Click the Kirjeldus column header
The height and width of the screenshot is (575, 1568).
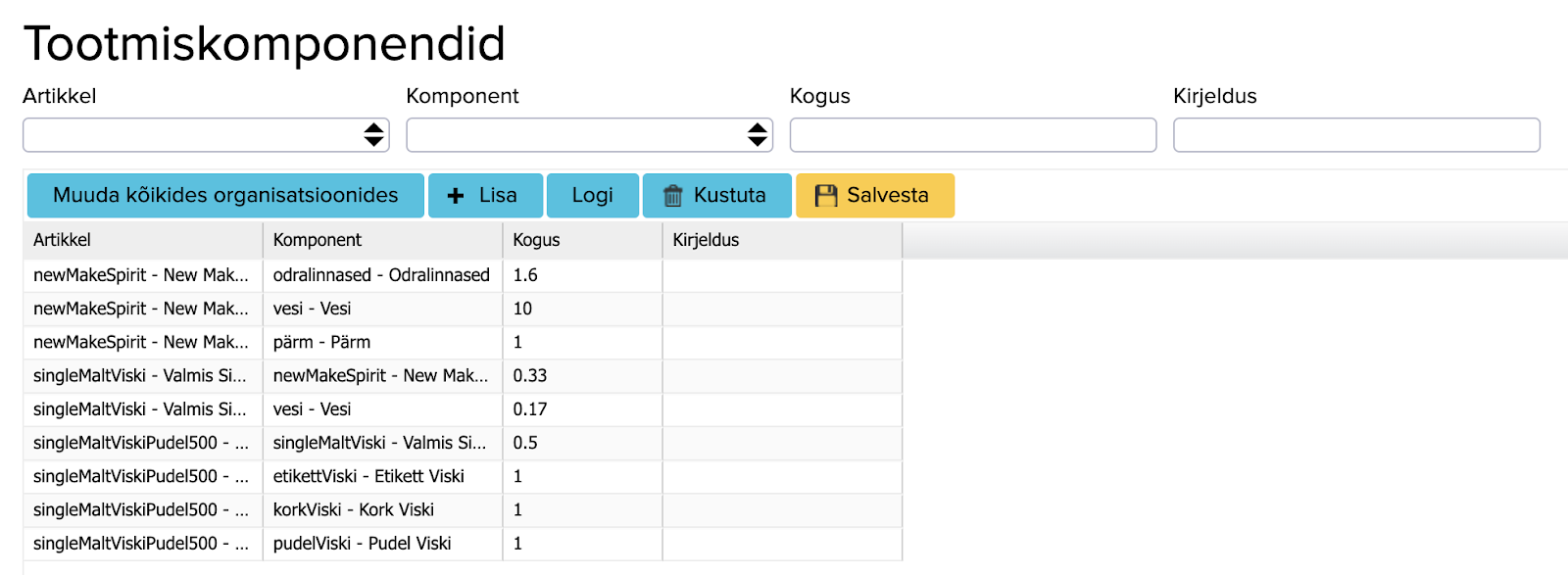coord(781,240)
